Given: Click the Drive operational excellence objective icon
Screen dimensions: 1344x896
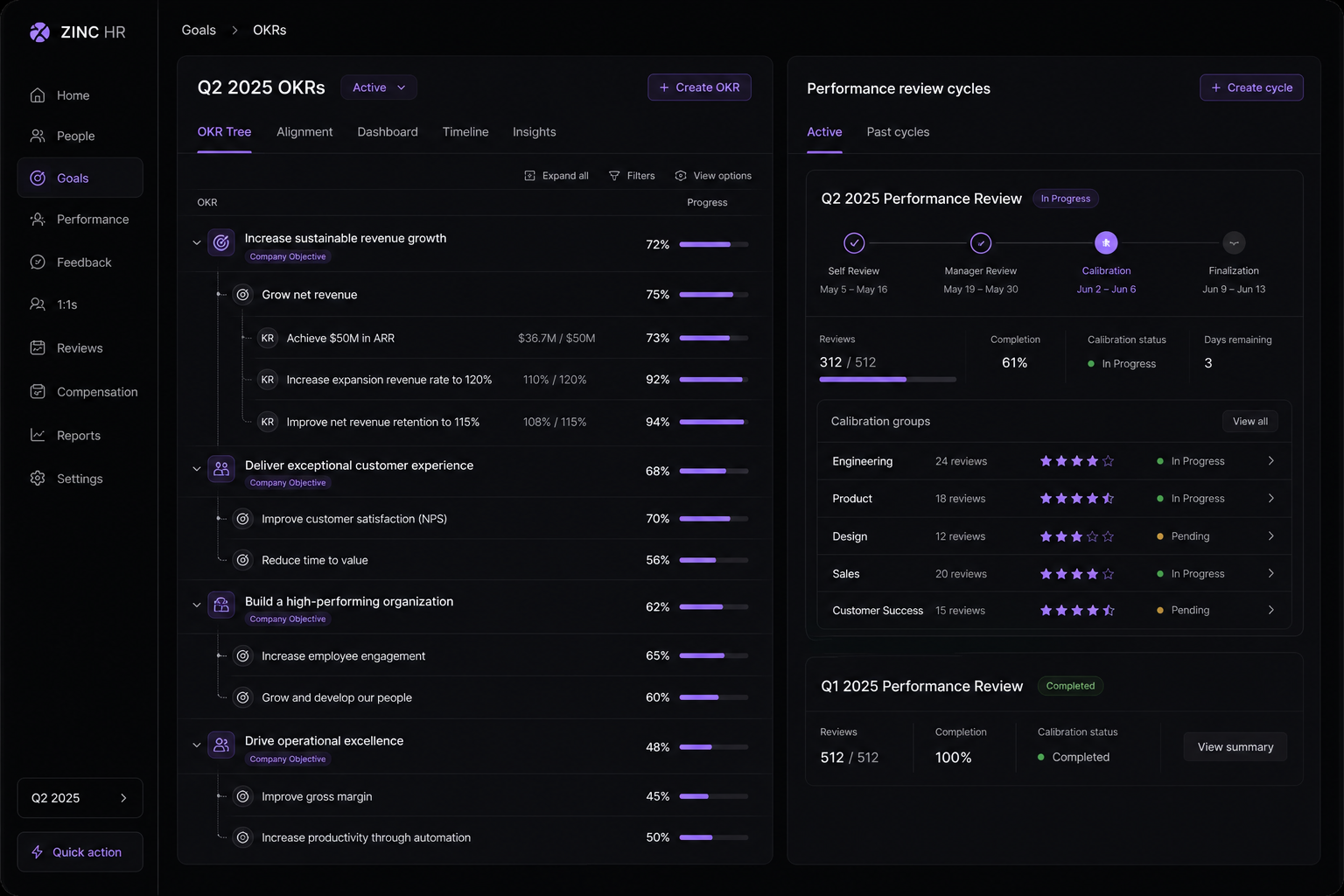Looking at the screenshot, I should 221,745.
